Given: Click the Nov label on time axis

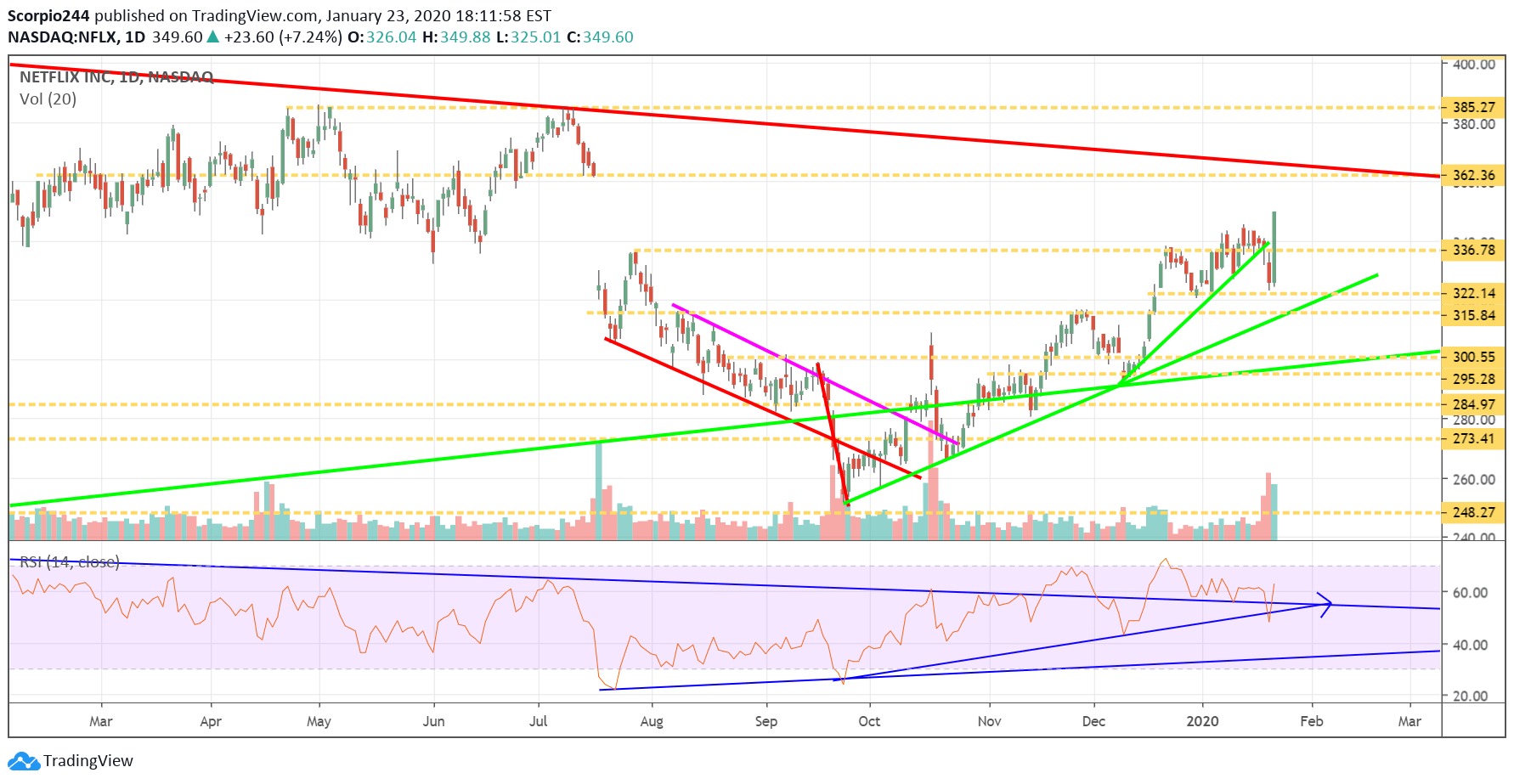Looking at the screenshot, I should pos(990,721).
